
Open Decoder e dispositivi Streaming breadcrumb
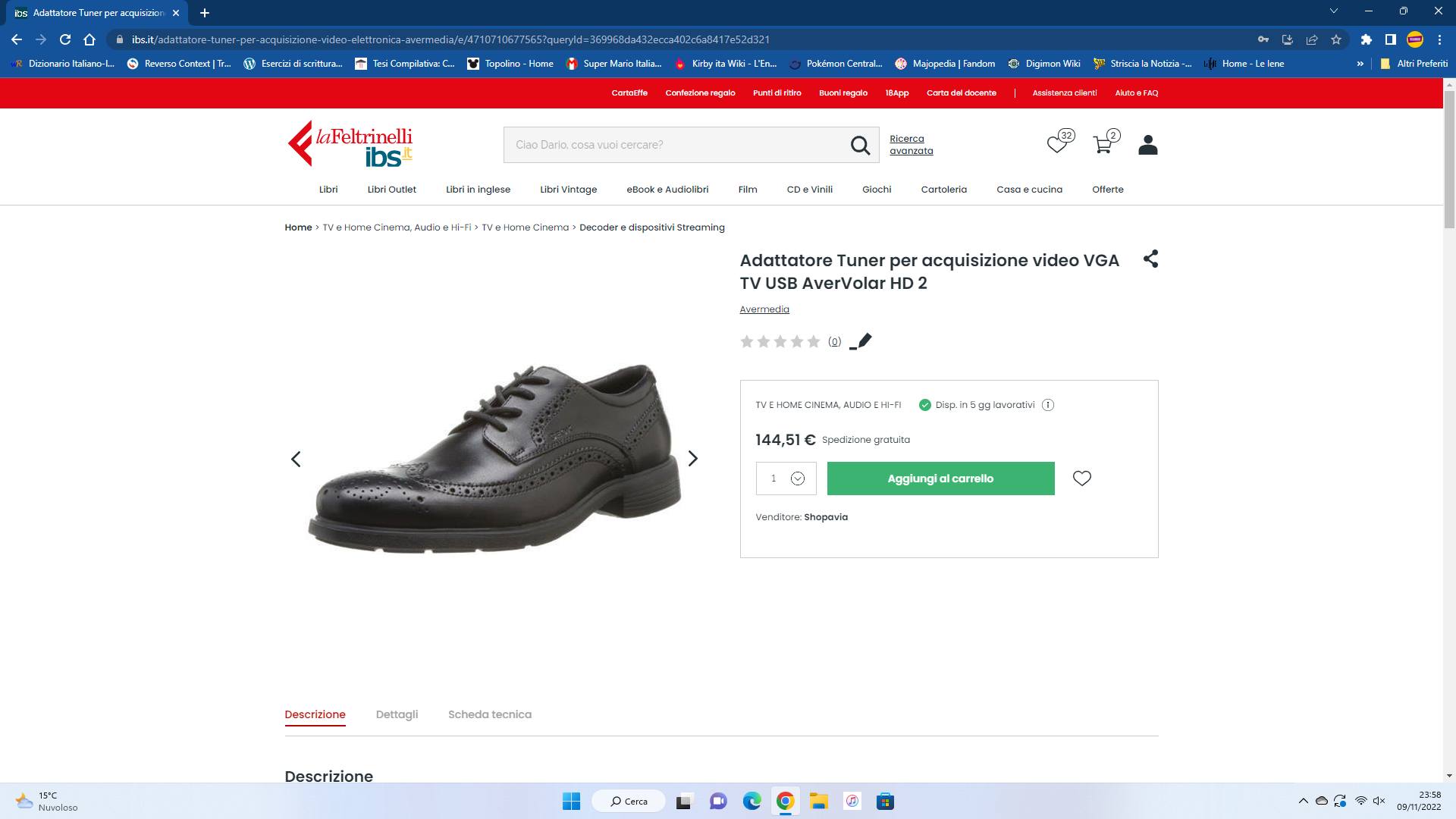[x=652, y=227]
